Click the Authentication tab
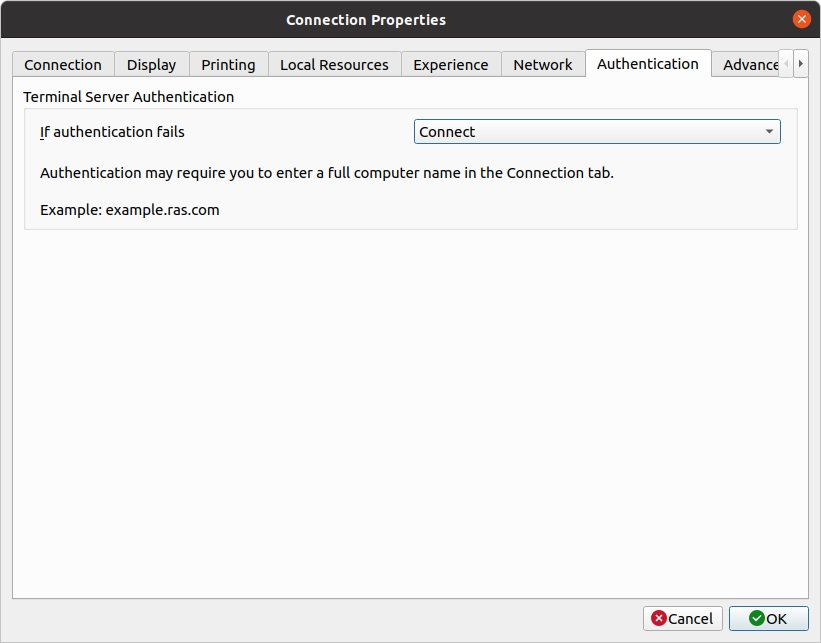The height and width of the screenshot is (643, 821). pos(647,64)
